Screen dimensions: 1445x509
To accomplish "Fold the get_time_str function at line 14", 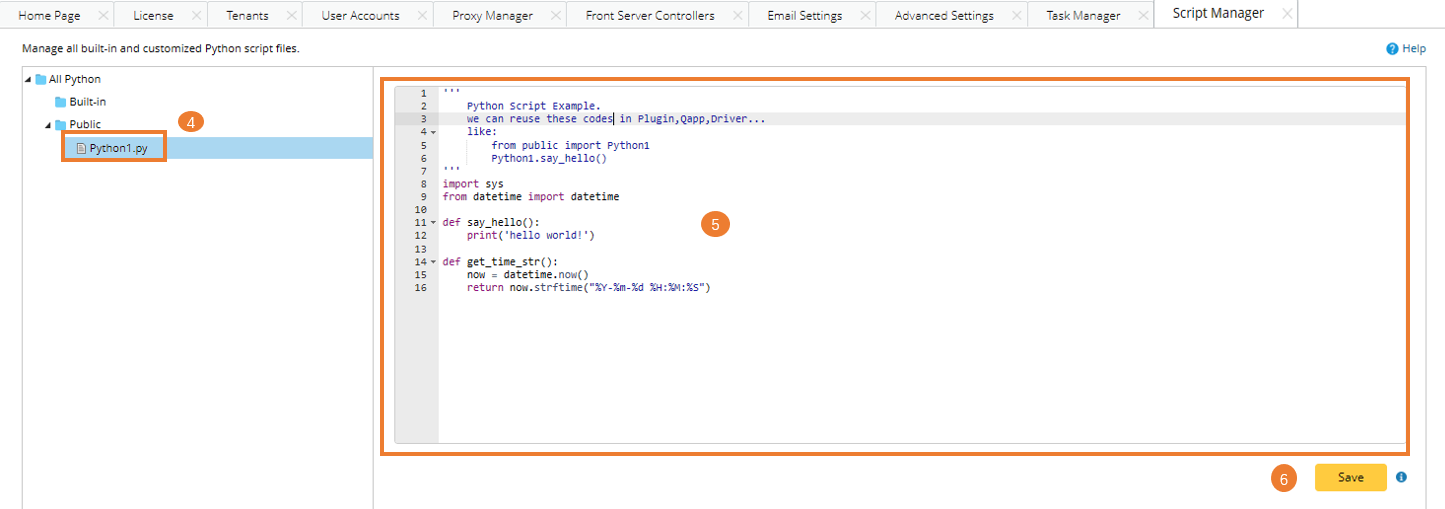I will [433, 262].
